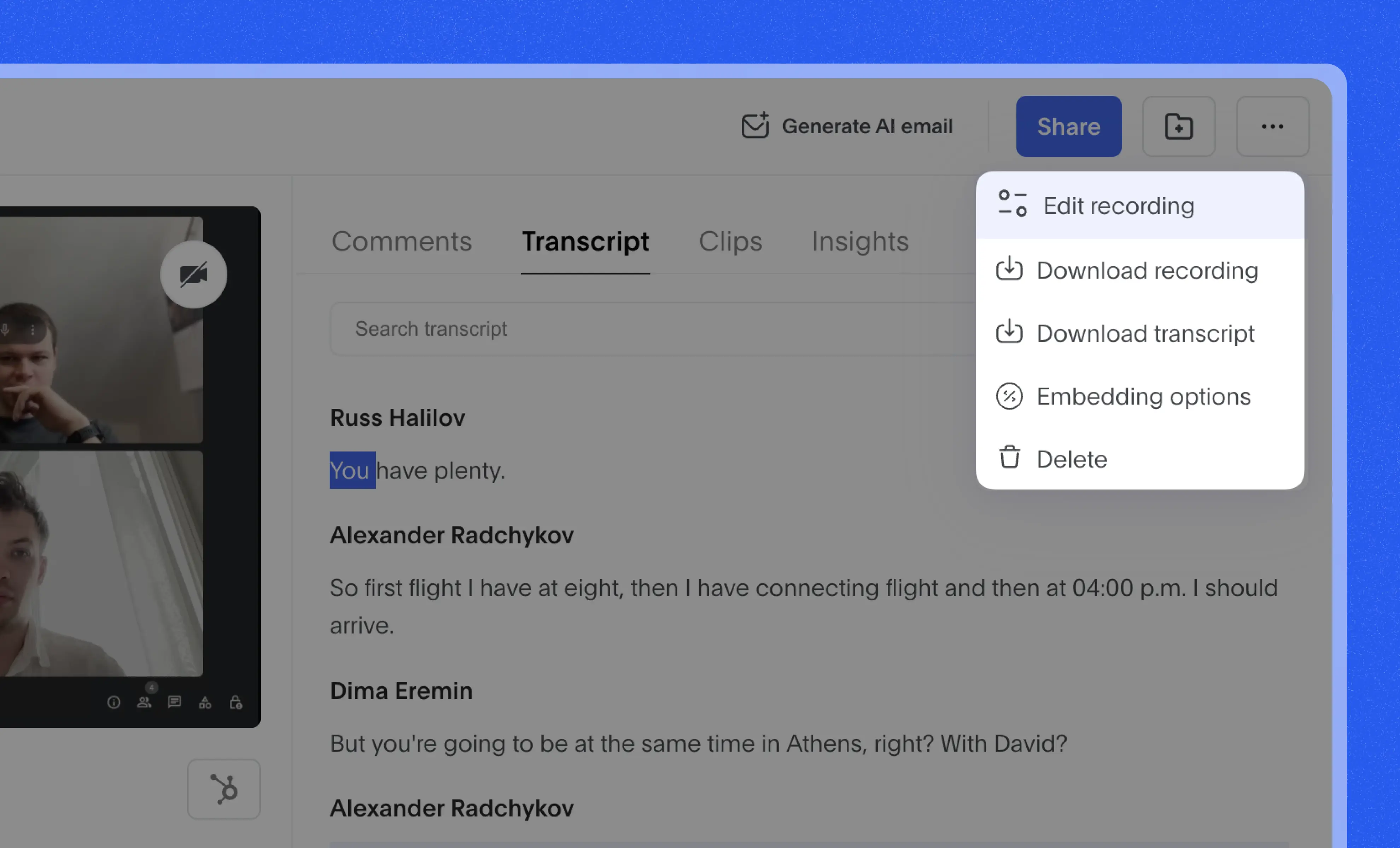Click the Search transcript field

coord(648,329)
